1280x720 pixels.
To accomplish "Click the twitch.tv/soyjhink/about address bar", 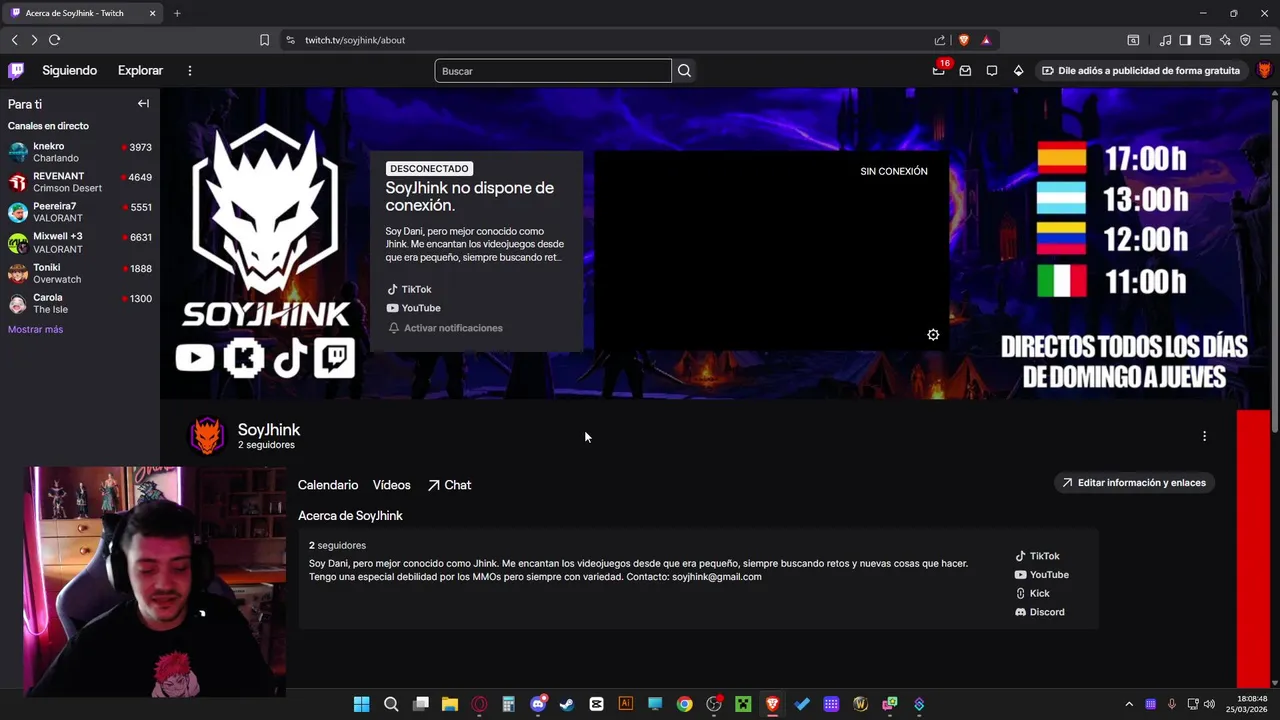I will click(x=610, y=40).
